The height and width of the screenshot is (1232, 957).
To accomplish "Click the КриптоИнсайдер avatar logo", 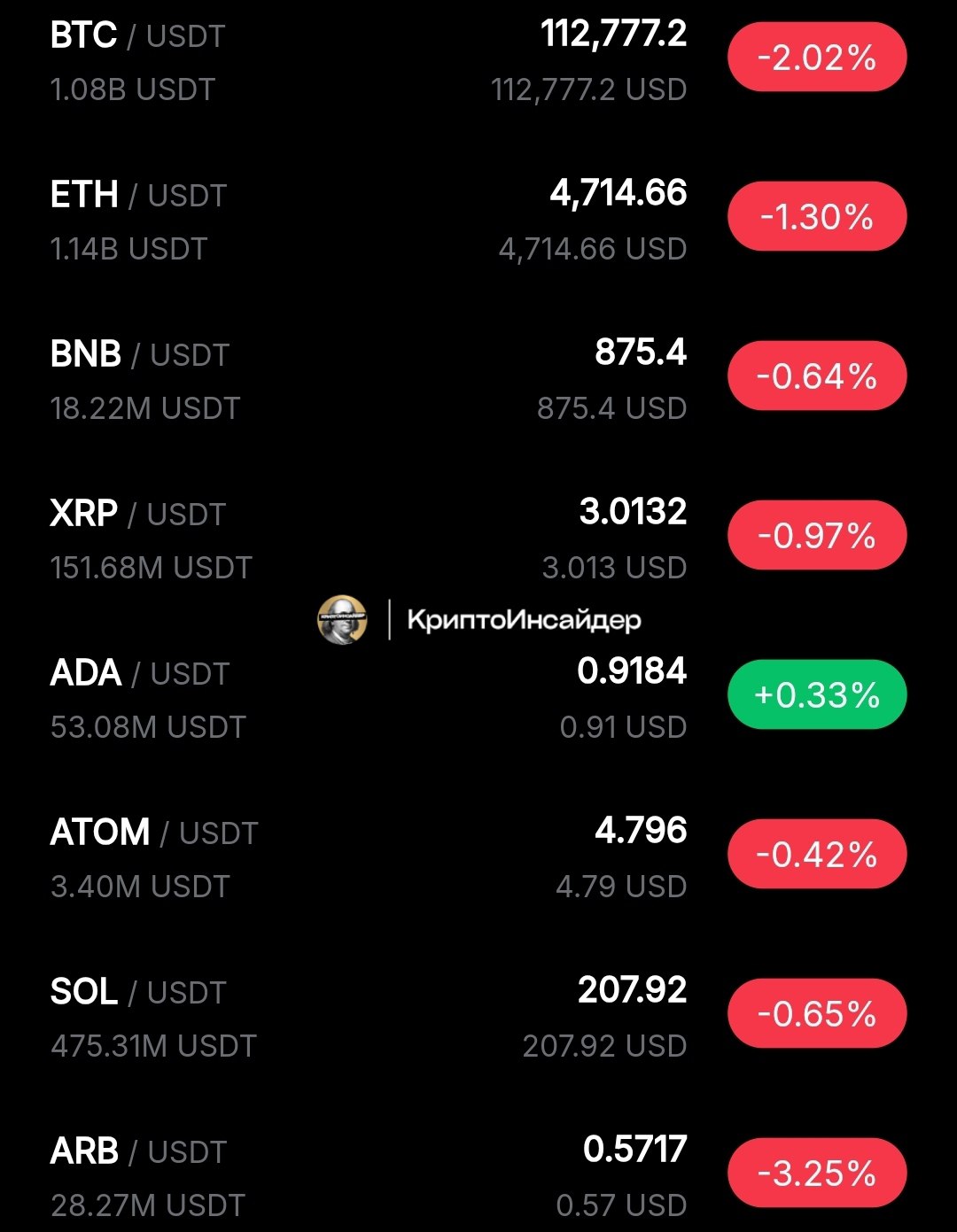I will (342, 619).
